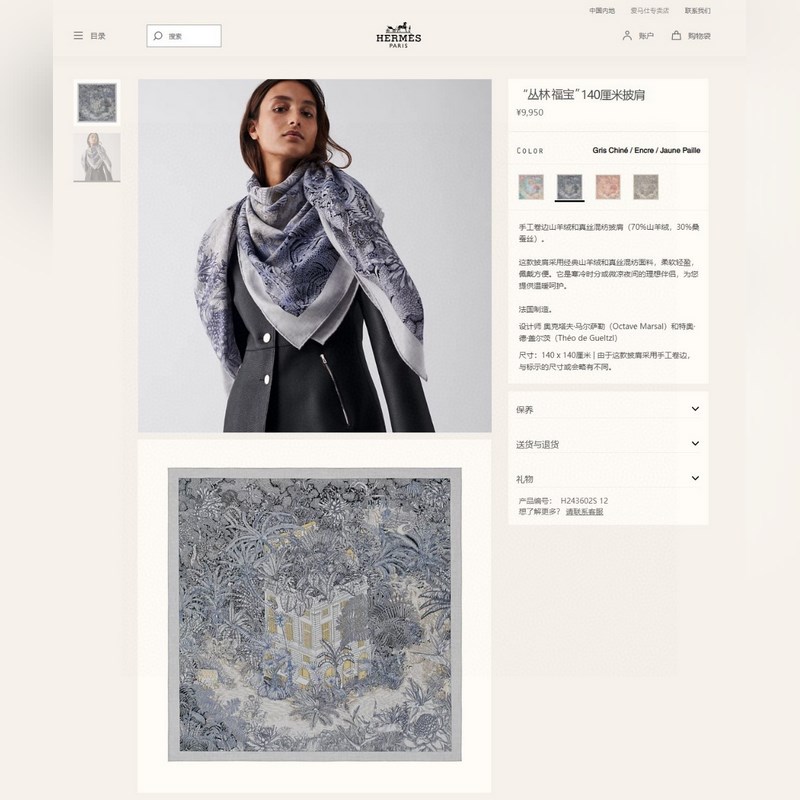Open the shopping bag icon
Screen dimensions: 800x800
tap(676, 35)
